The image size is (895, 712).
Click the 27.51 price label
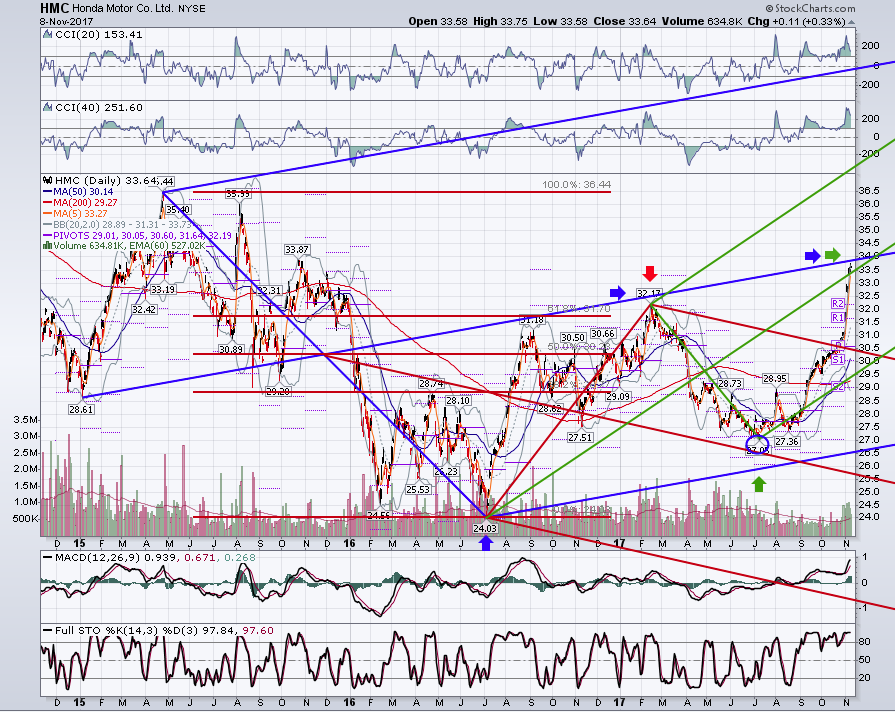point(579,437)
